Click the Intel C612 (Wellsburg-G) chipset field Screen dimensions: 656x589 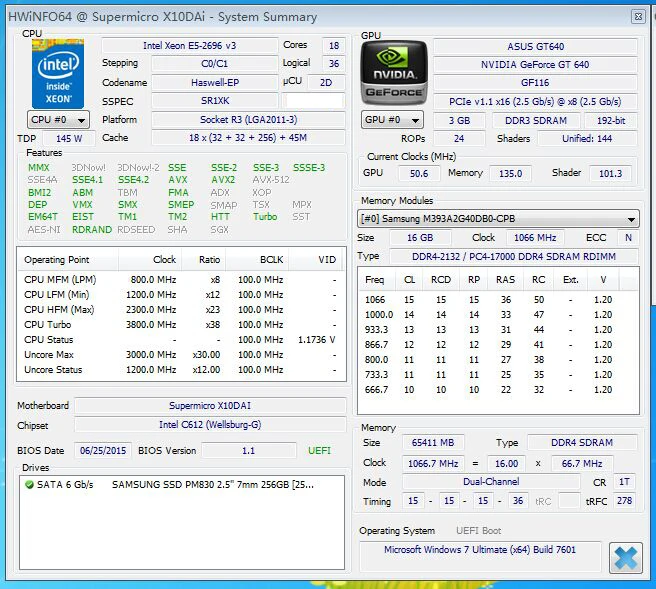(210, 425)
